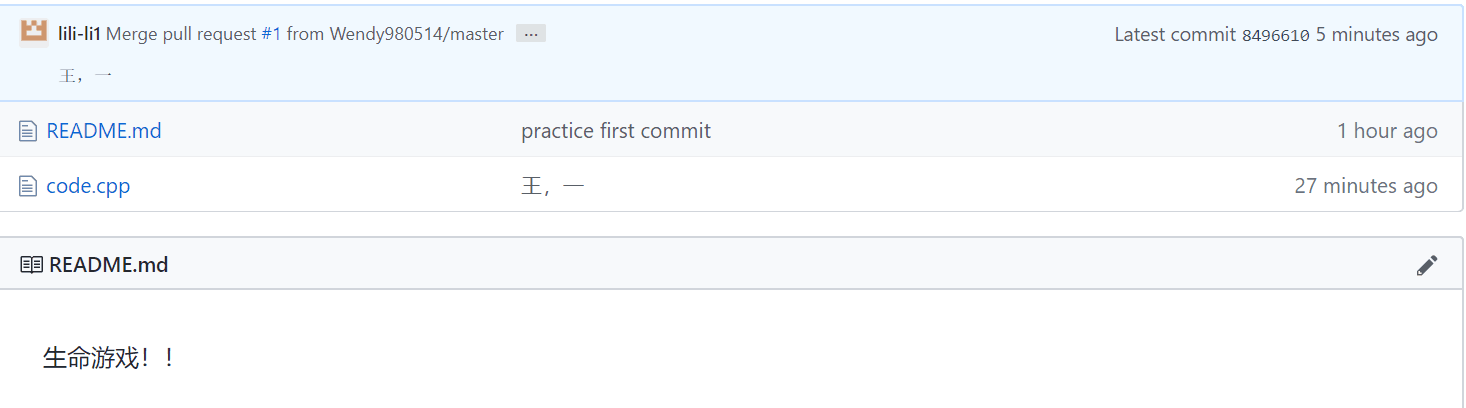This screenshot has width=1466, height=408.
Task: Click the "1 hour ago" timestamp
Action: [1387, 131]
